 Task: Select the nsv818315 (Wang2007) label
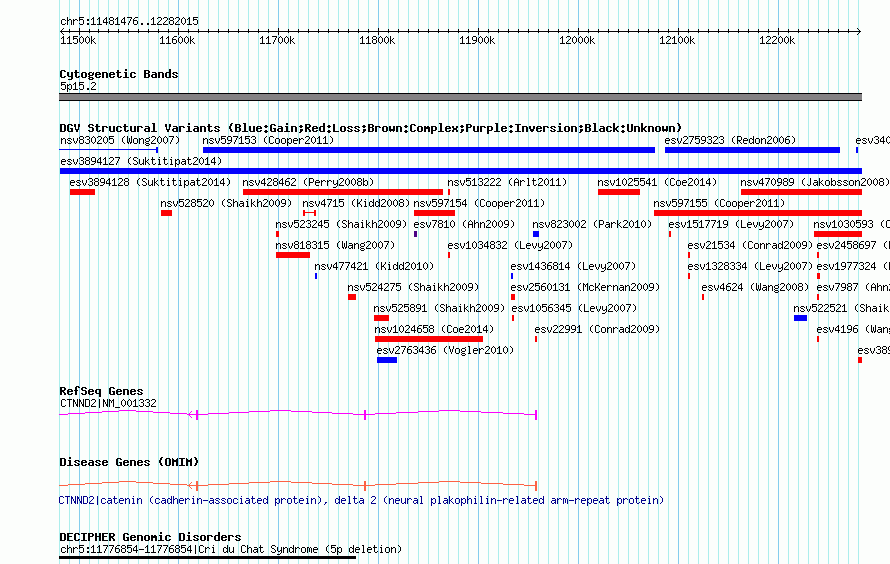pos(335,245)
